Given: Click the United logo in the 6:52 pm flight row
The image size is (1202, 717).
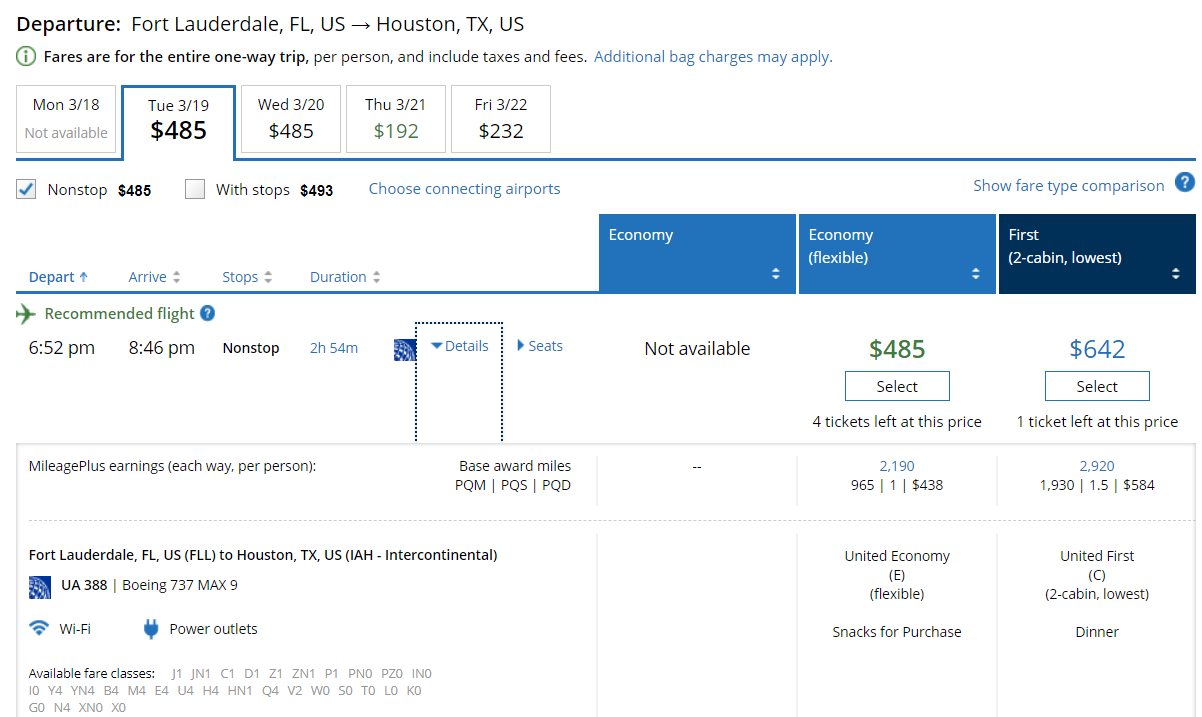Looking at the screenshot, I should pos(405,349).
